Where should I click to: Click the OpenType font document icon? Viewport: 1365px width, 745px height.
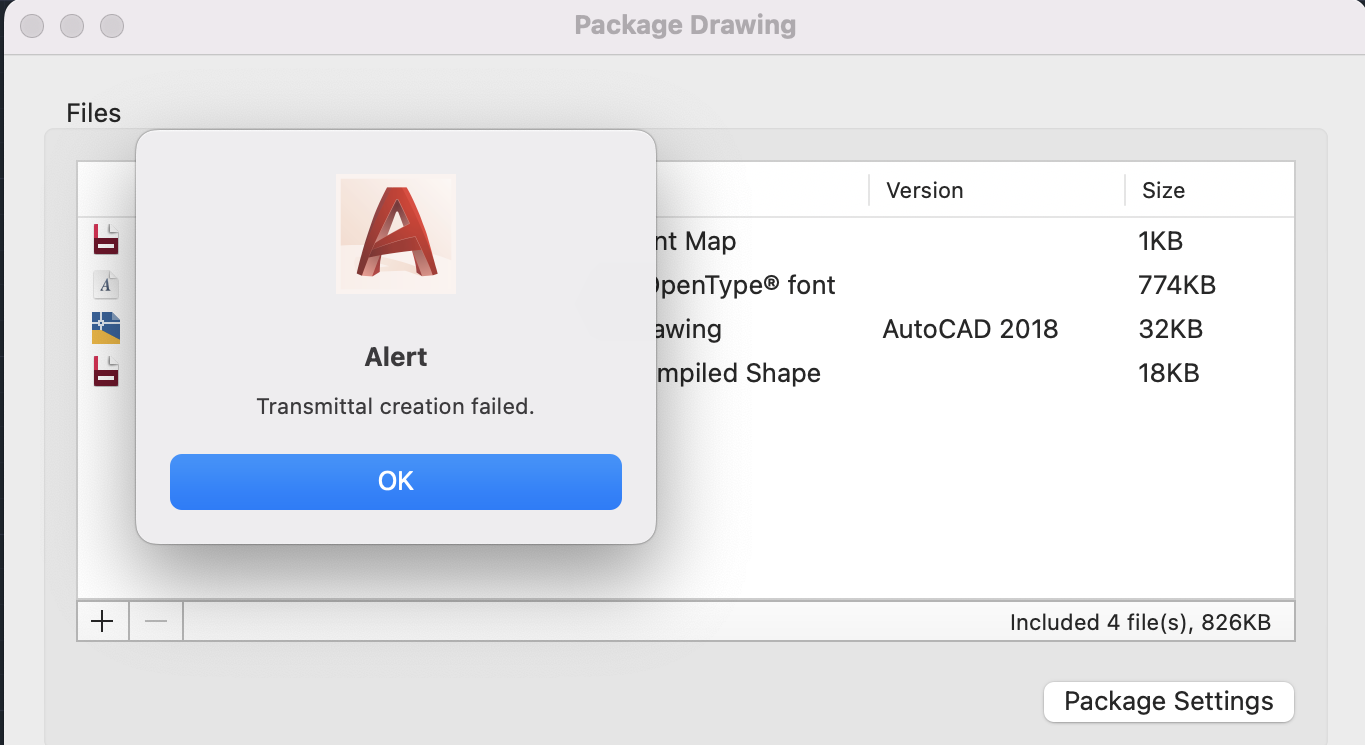coord(105,284)
